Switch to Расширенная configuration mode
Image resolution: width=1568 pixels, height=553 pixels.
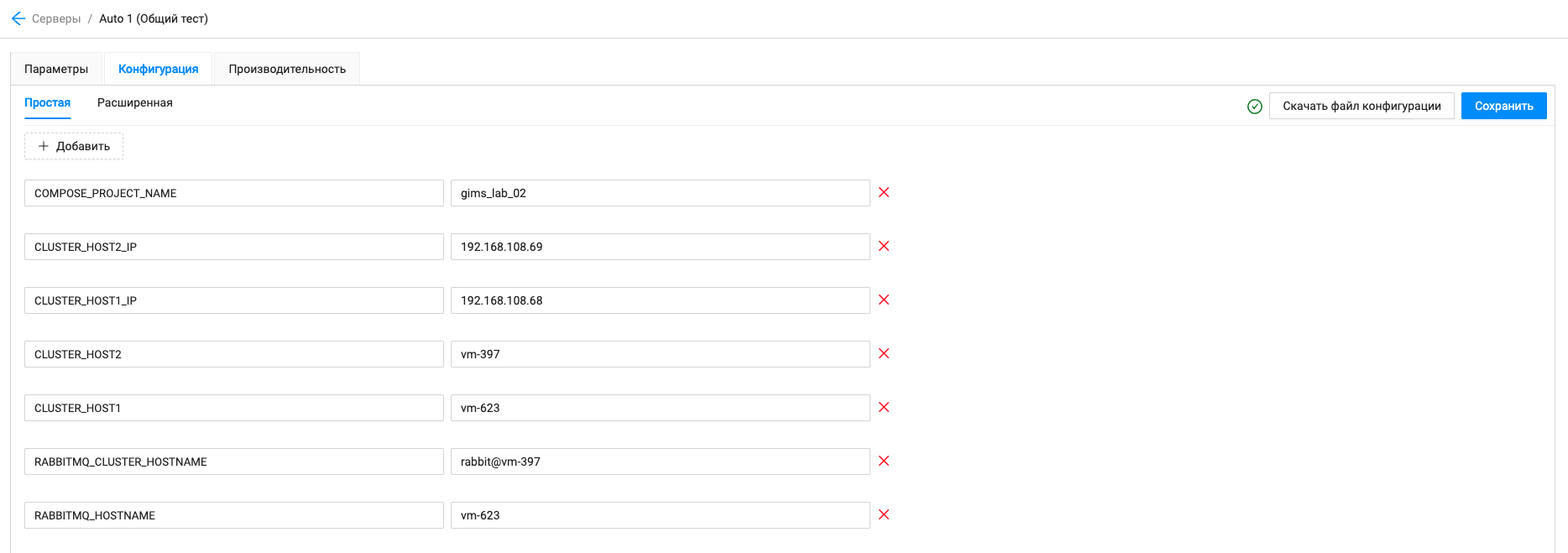point(135,102)
